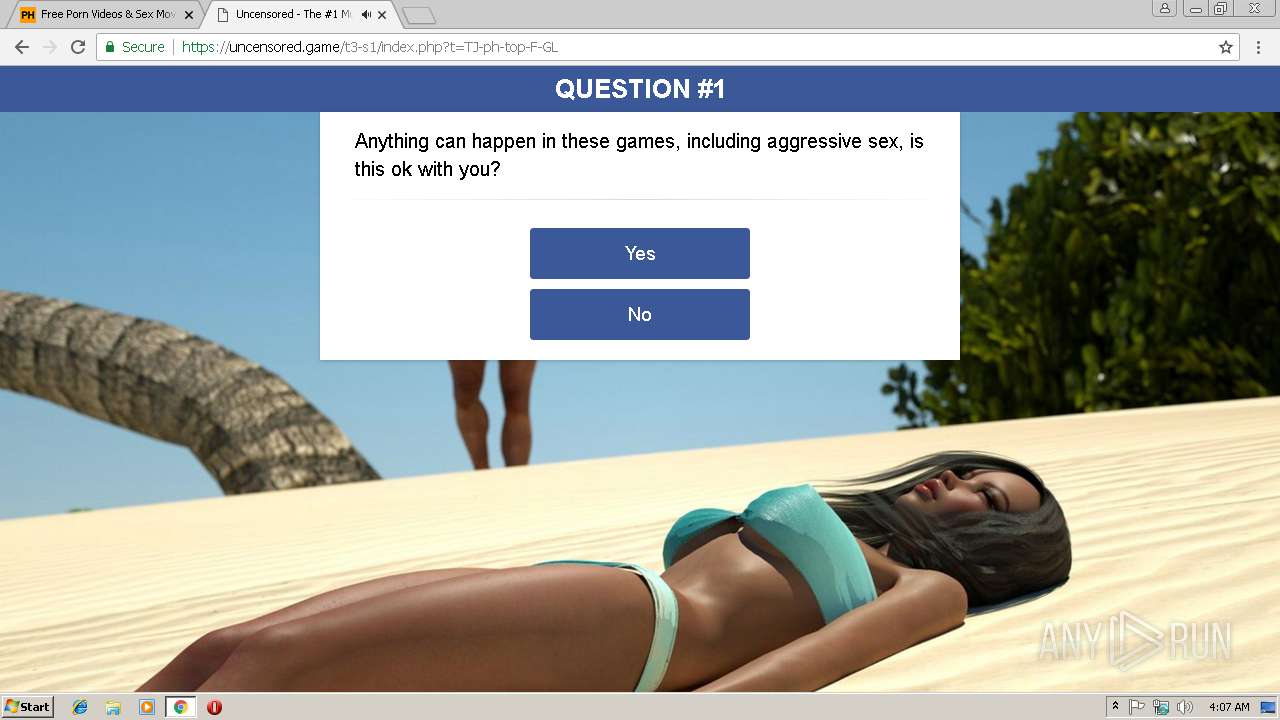
Task: Open Windows Media Player from the taskbar
Action: pyautogui.click(x=147, y=707)
